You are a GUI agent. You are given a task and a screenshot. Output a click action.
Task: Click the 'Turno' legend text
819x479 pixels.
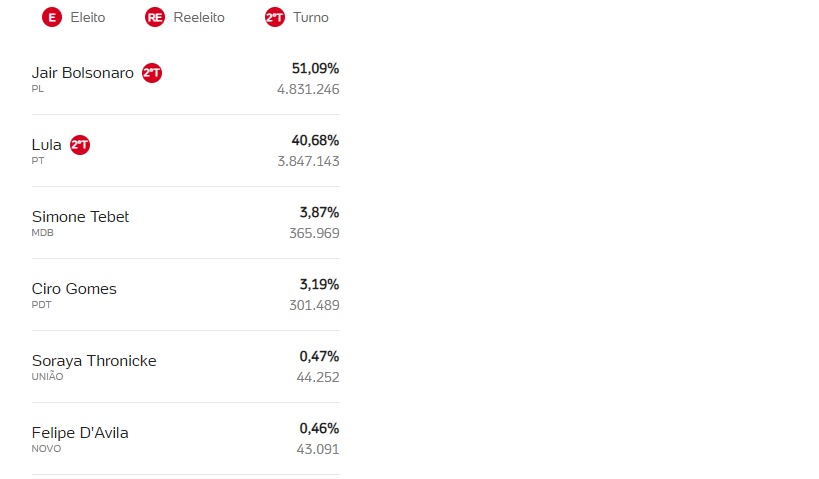(310, 17)
